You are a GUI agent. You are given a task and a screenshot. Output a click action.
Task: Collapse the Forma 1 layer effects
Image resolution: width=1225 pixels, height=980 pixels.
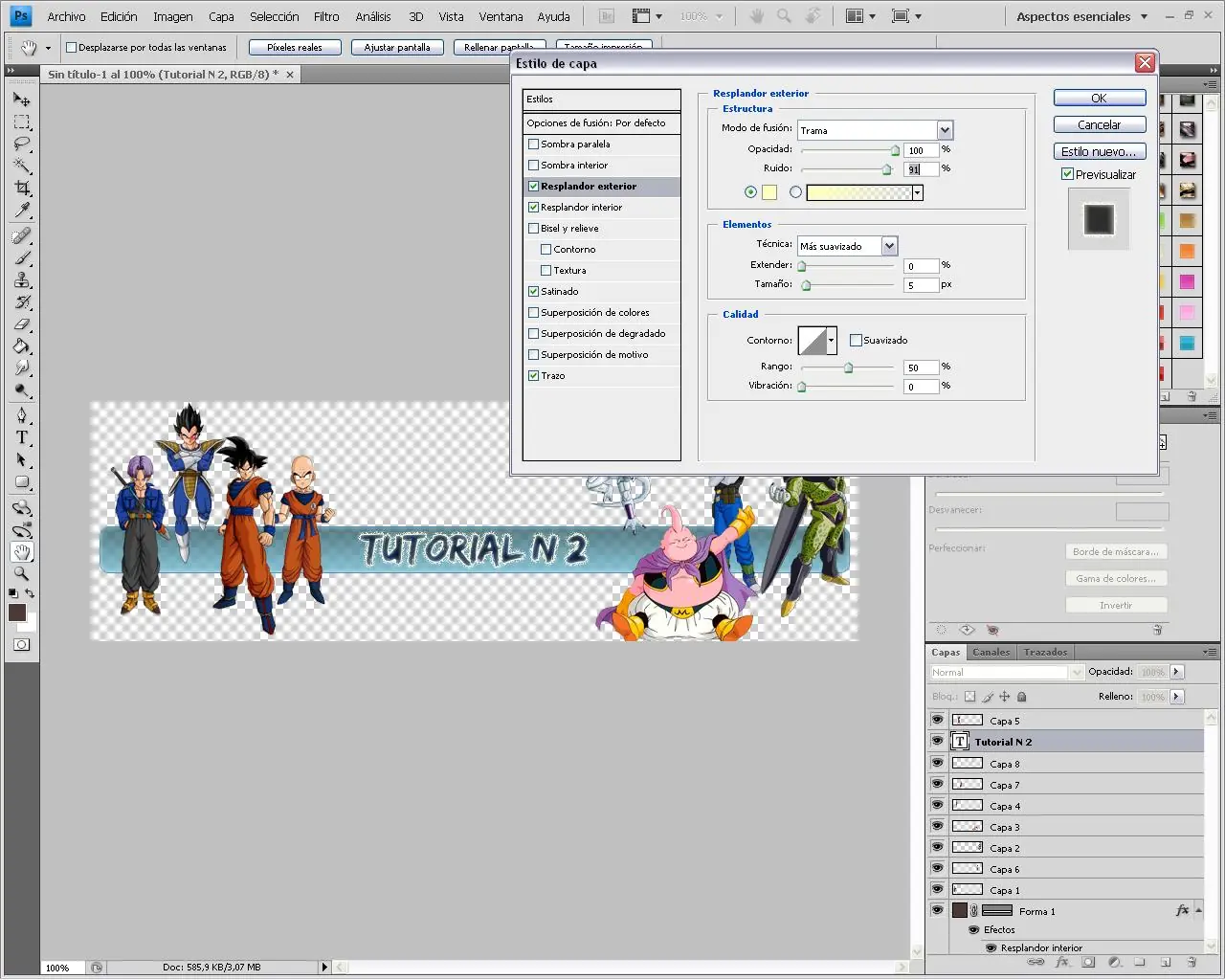point(1198,911)
